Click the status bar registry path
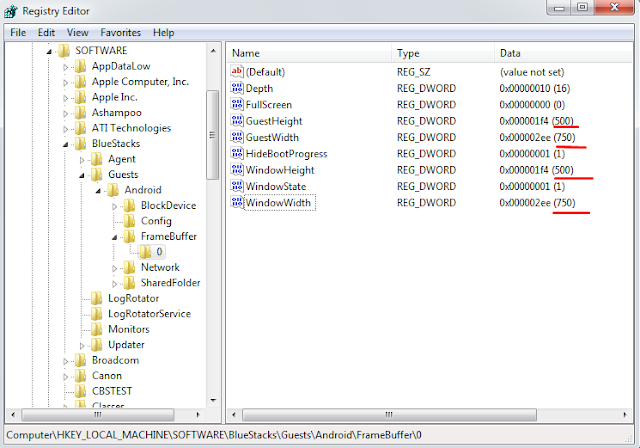This screenshot has height=448, width=640. coord(214,435)
